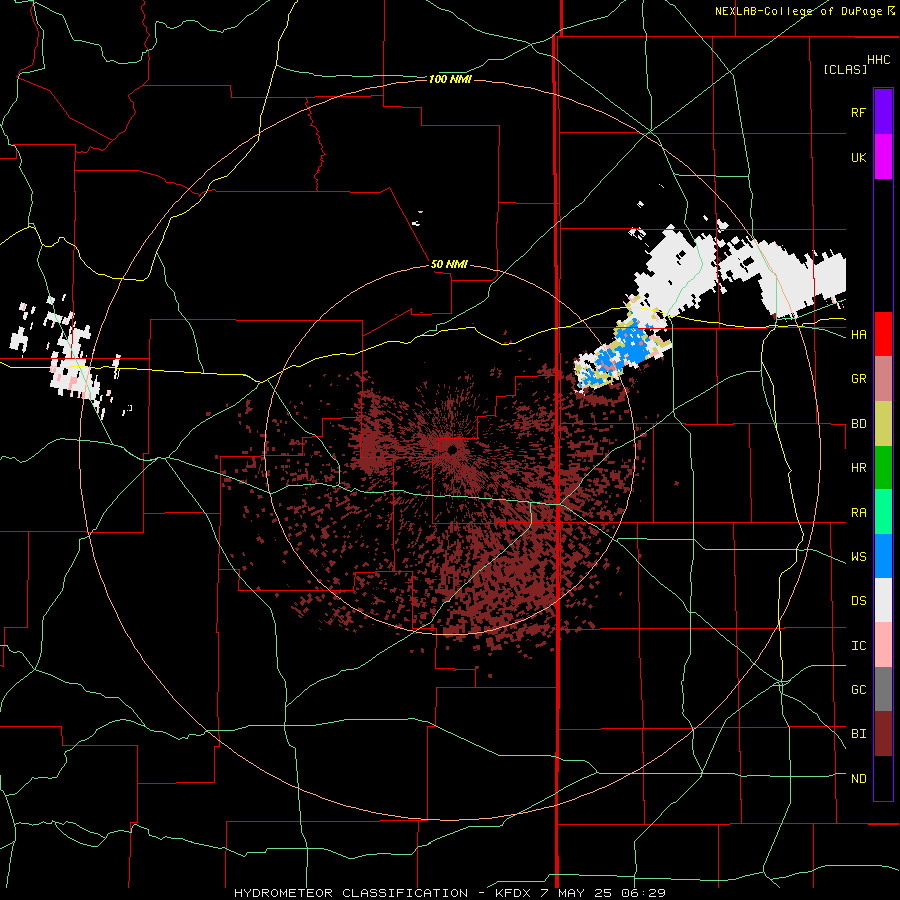Screen dimensions: 900x900
Task: Click the HR legend label
Action: 858,468
